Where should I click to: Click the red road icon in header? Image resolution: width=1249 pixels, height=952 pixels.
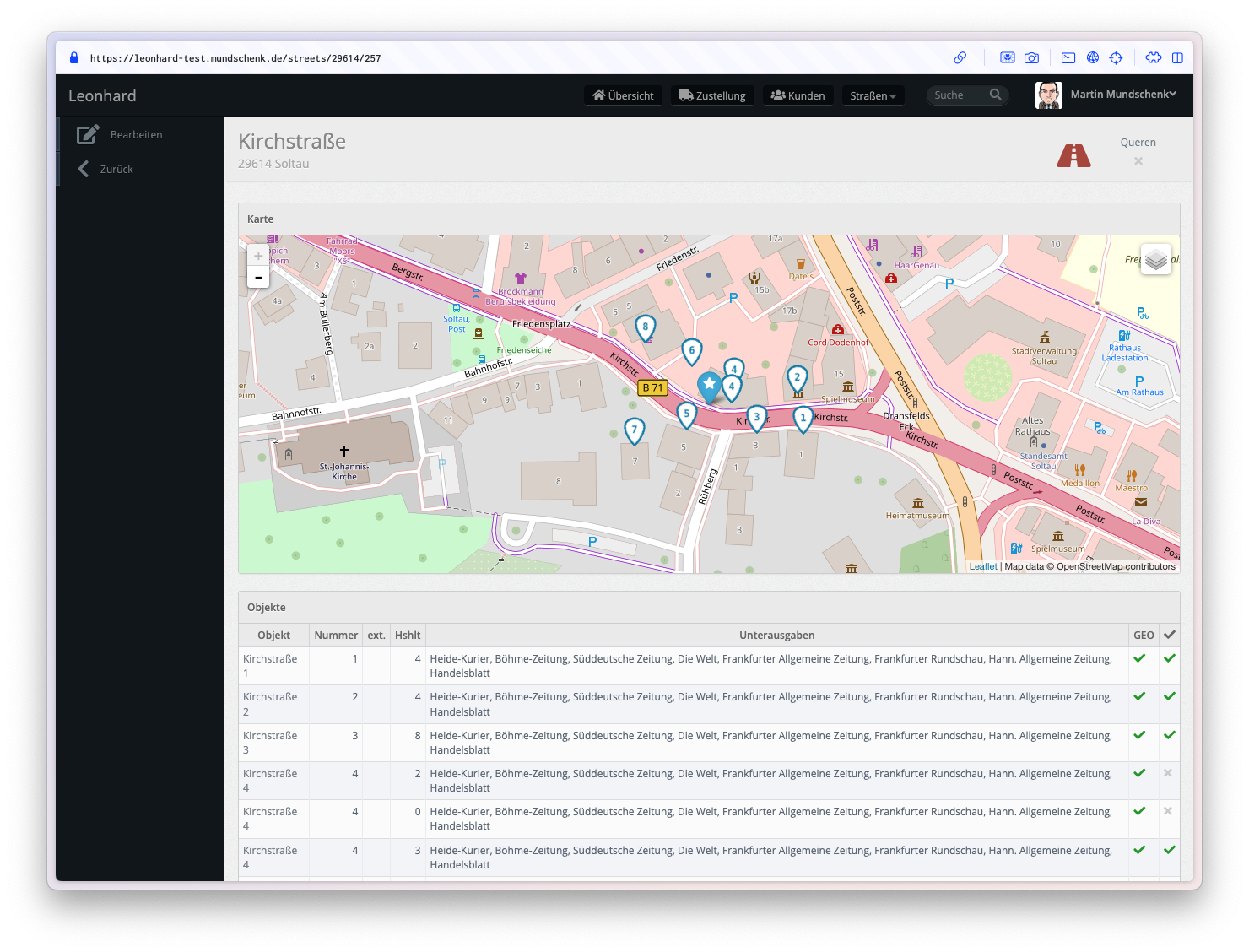[x=1073, y=155]
